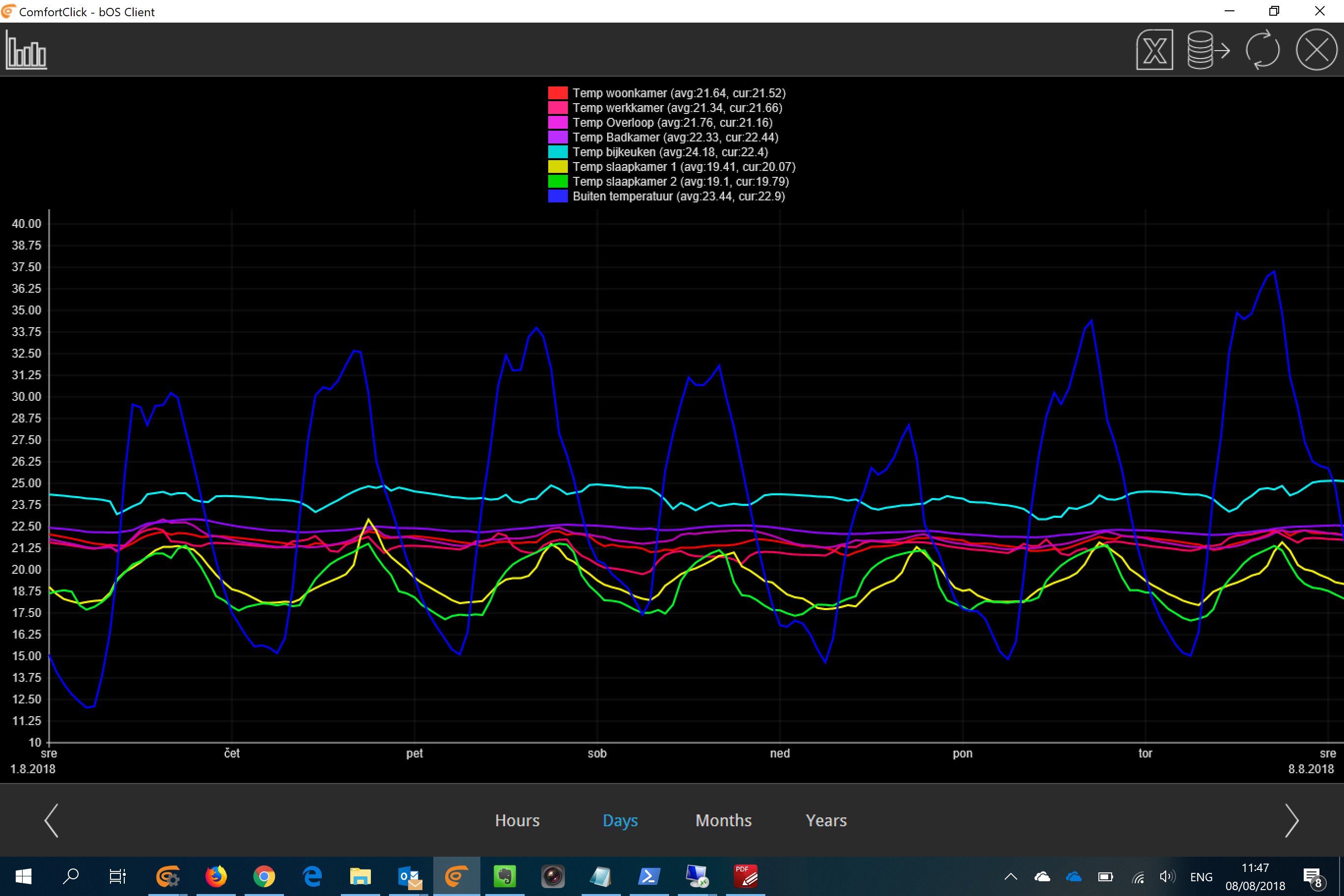This screenshot has height=896, width=1344.
Task: Open Firefox from the taskbar
Action: pyautogui.click(x=216, y=876)
